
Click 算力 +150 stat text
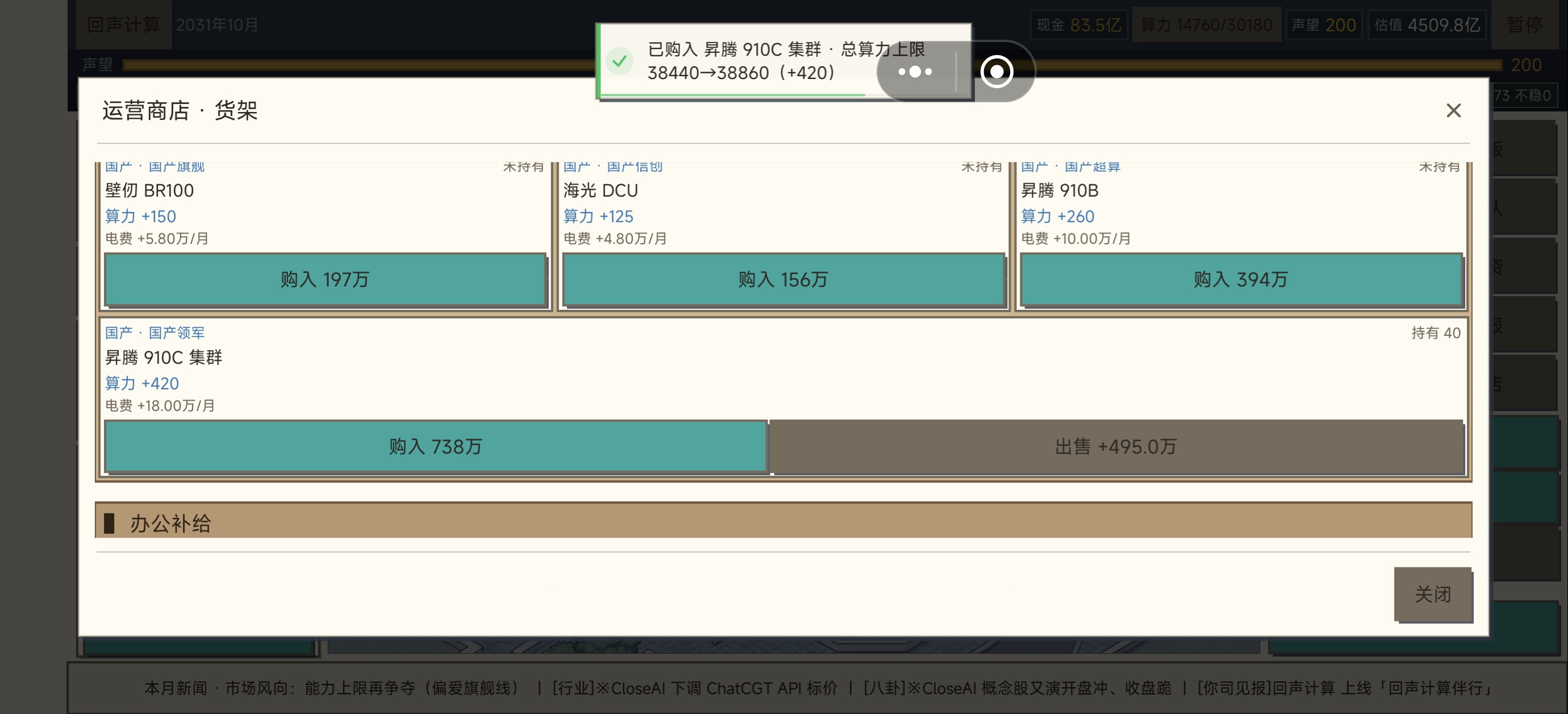(x=141, y=216)
